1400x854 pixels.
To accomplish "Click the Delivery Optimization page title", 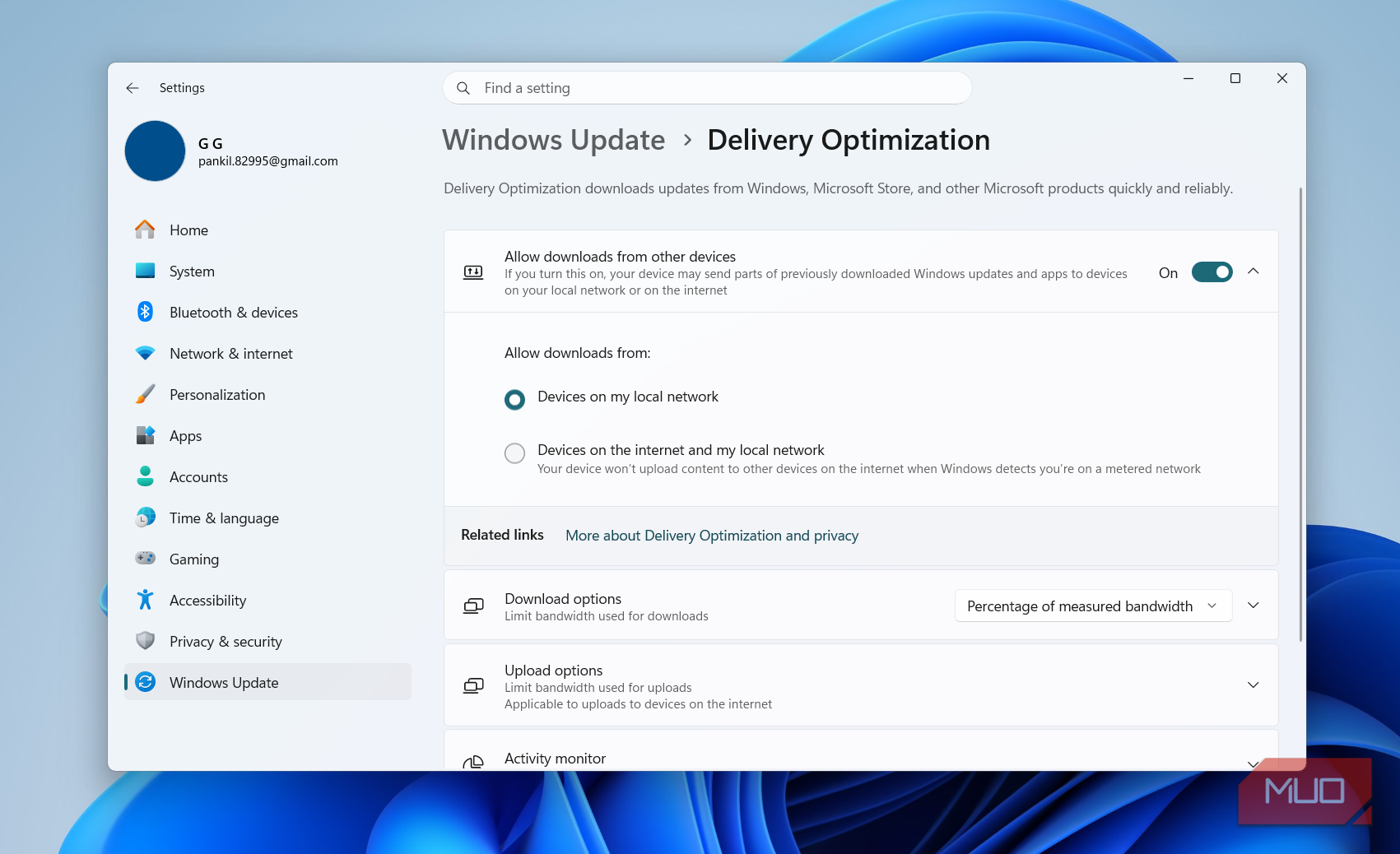I will pyautogui.click(x=849, y=141).
